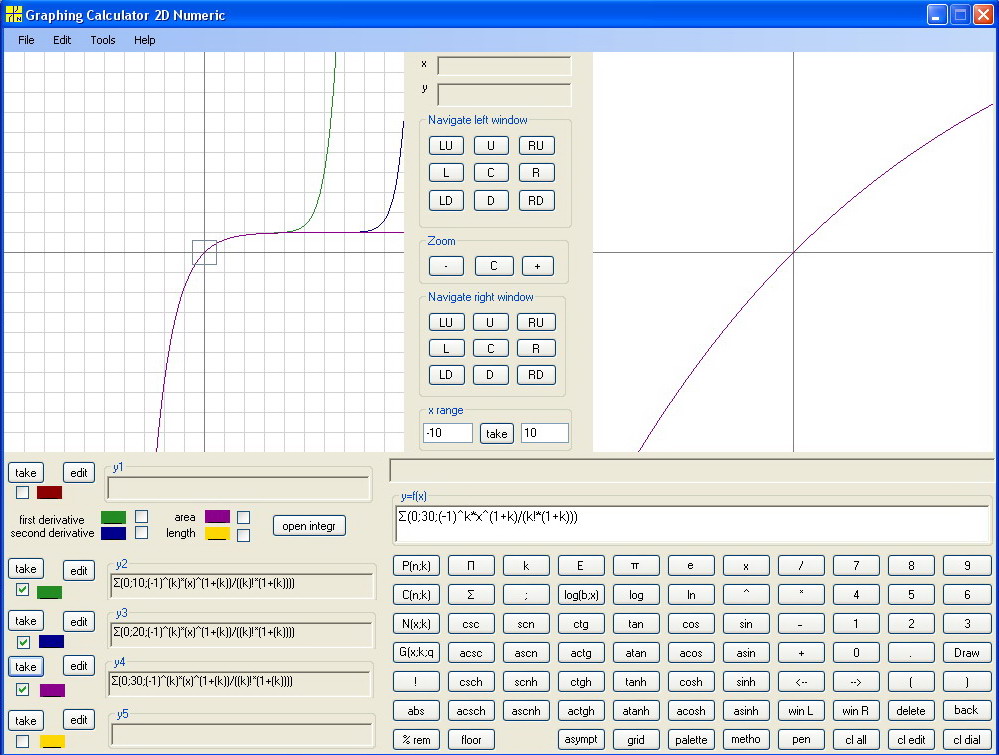This screenshot has width=999, height=755.
Task: Uncheck the y2 function checkbox
Action: tap(22, 589)
